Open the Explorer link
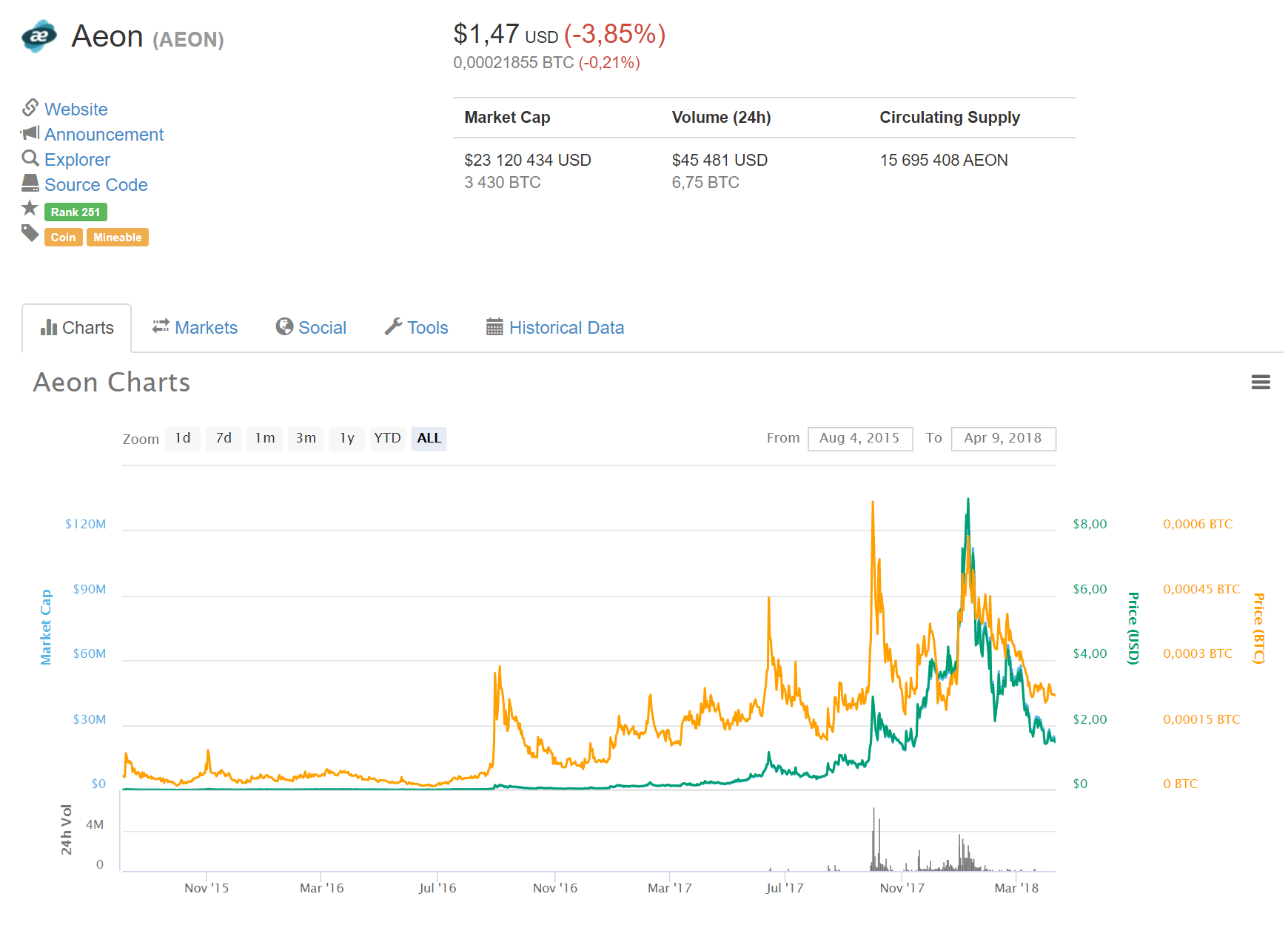1288x925 pixels. coord(77,160)
